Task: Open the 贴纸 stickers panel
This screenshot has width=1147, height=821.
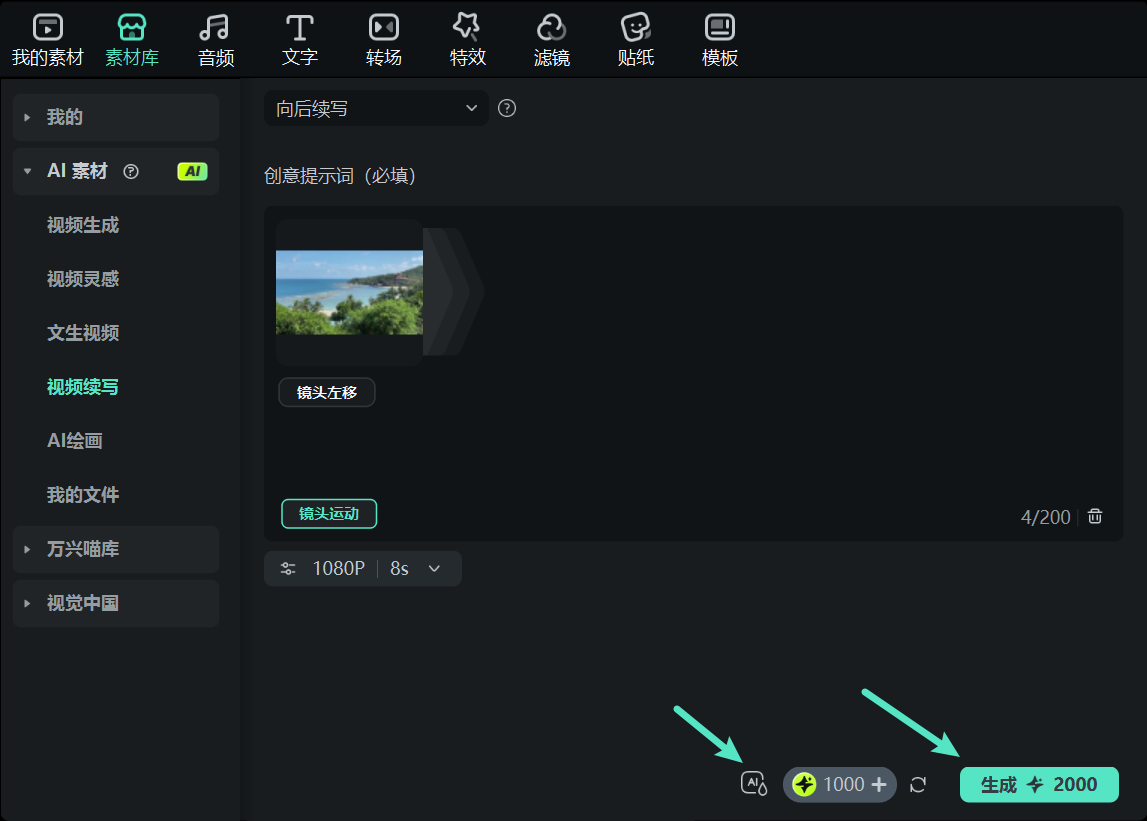Action: point(636,38)
